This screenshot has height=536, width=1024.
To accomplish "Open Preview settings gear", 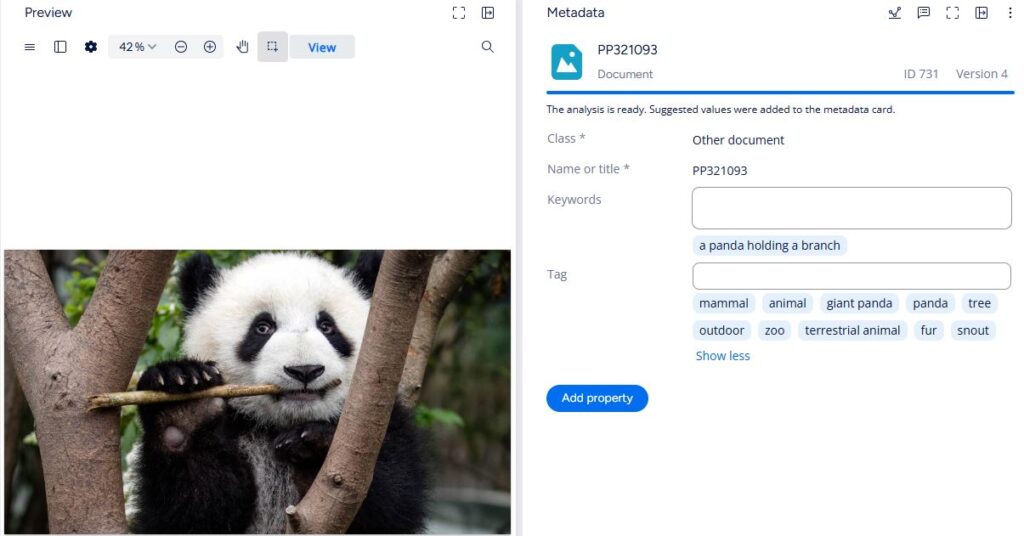I will coord(91,47).
